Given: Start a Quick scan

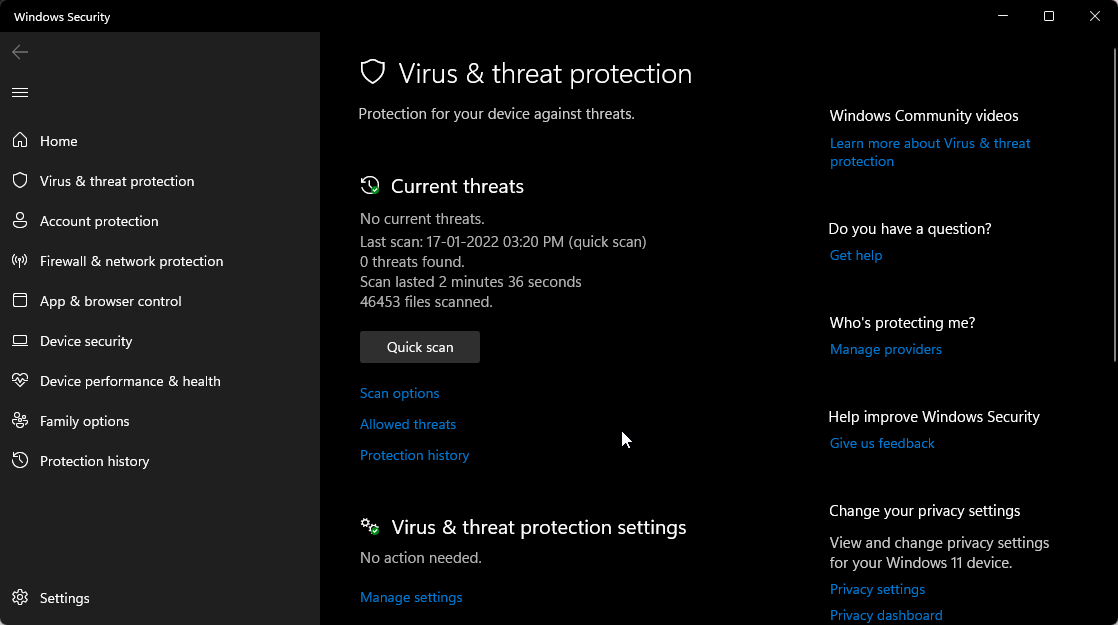Looking at the screenshot, I should click(x=419, y=346).
